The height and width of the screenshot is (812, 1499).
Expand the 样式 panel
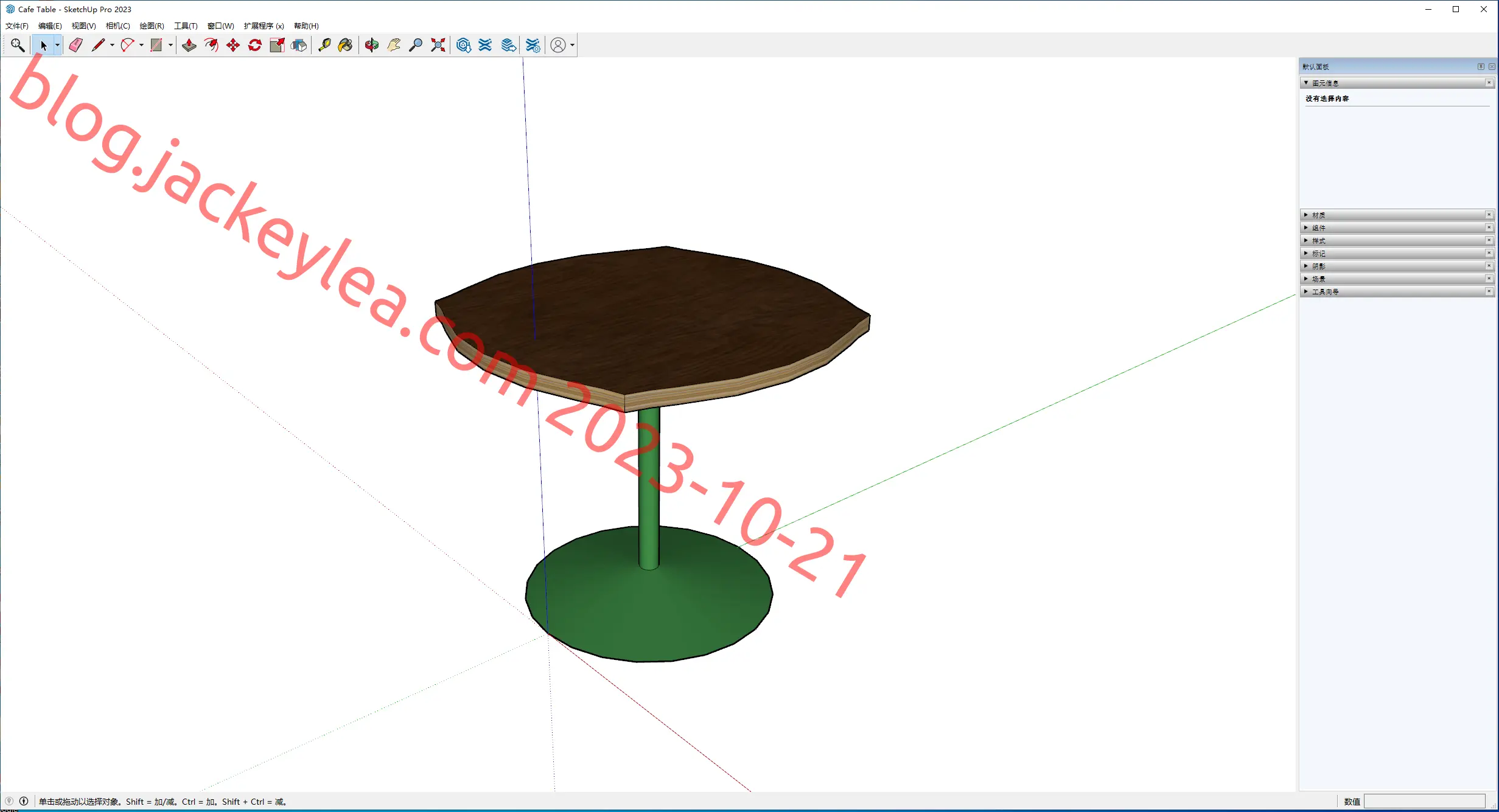tap(1306, 240)
